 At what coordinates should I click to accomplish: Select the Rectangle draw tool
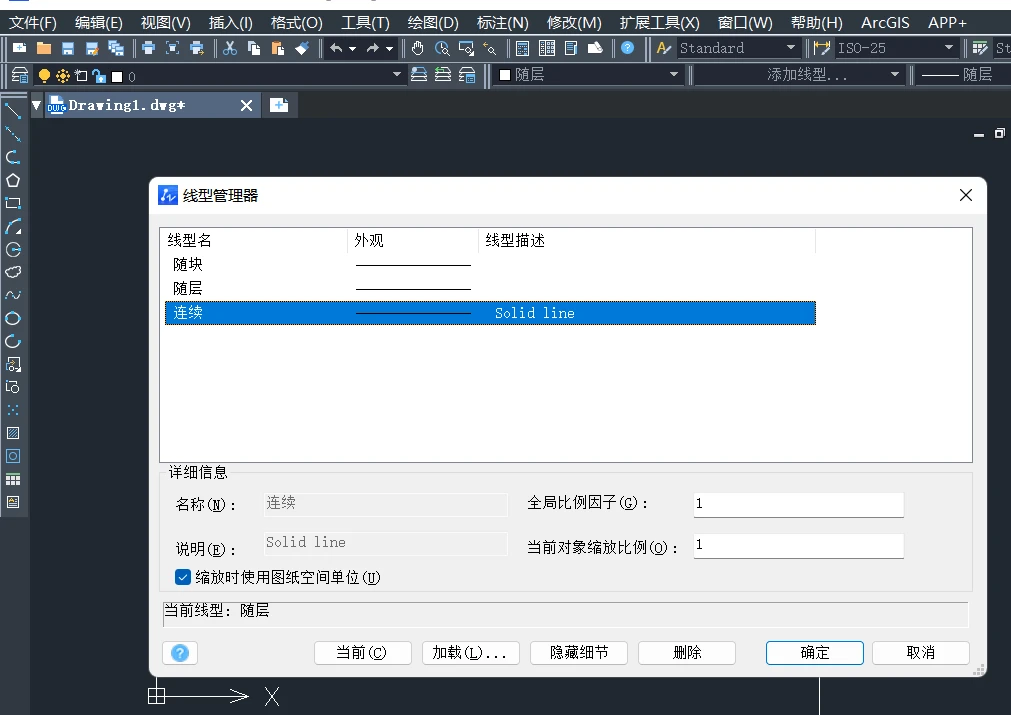tap(13, 203)
